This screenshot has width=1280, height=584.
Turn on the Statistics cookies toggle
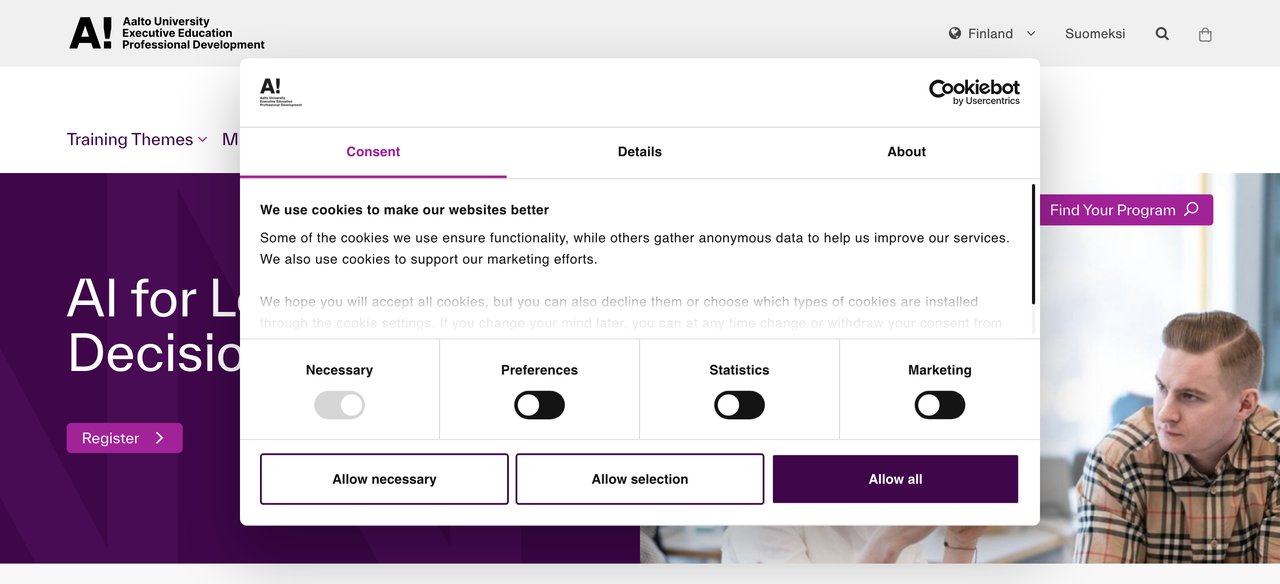click(739, 405)
